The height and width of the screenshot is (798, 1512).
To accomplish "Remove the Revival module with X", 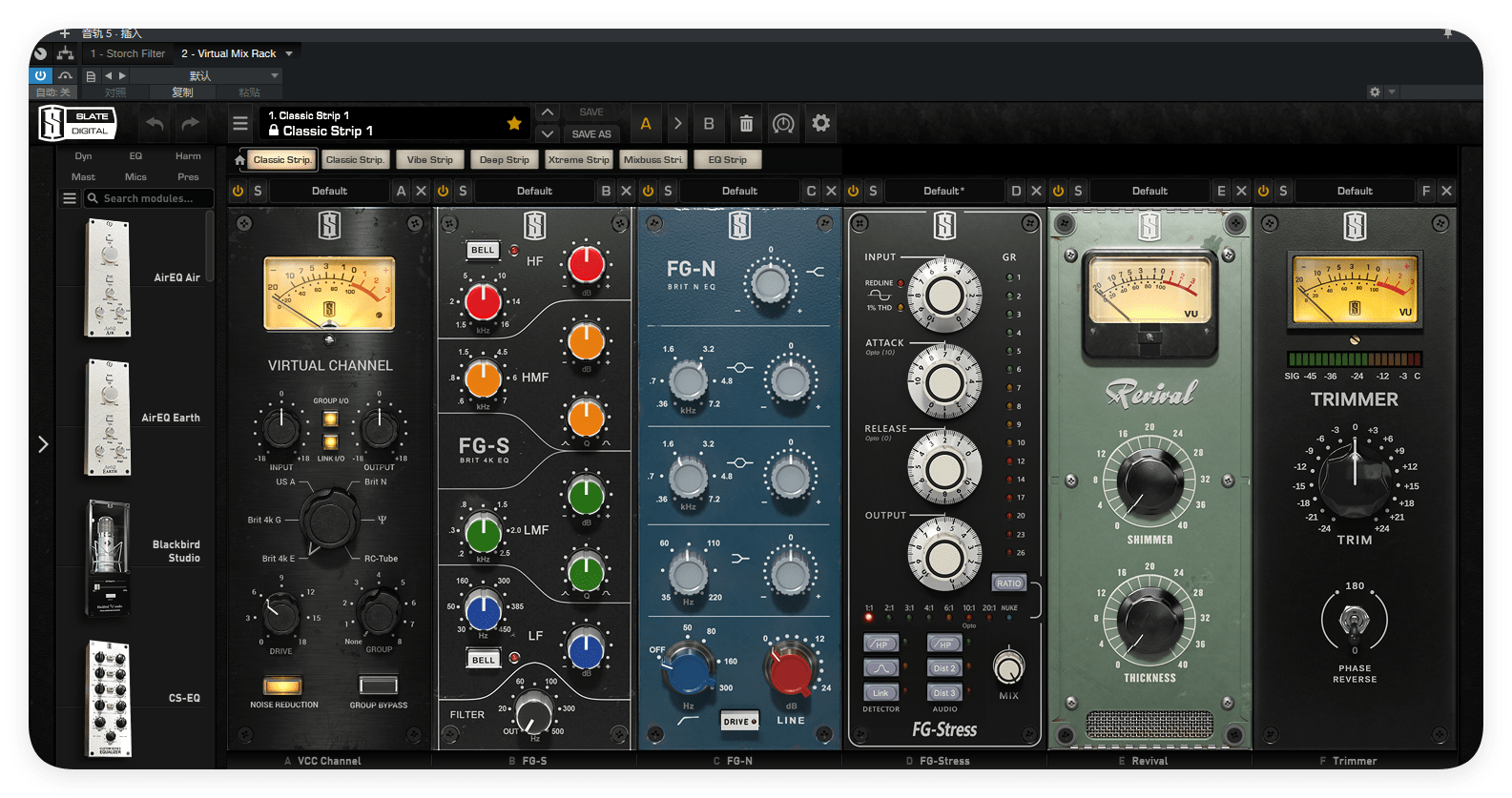I will pos(1241,191).
